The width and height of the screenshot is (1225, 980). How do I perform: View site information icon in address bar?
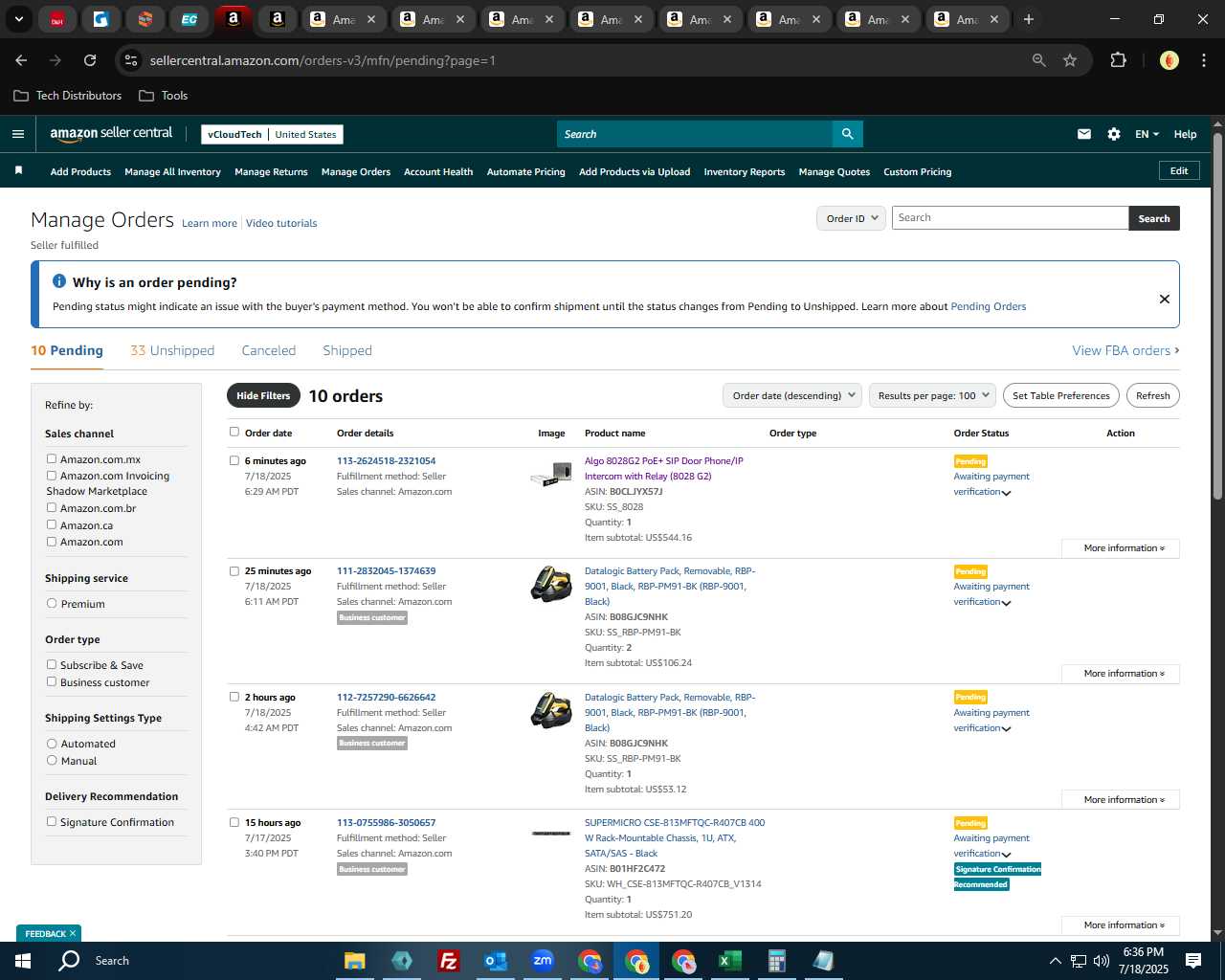132,60
